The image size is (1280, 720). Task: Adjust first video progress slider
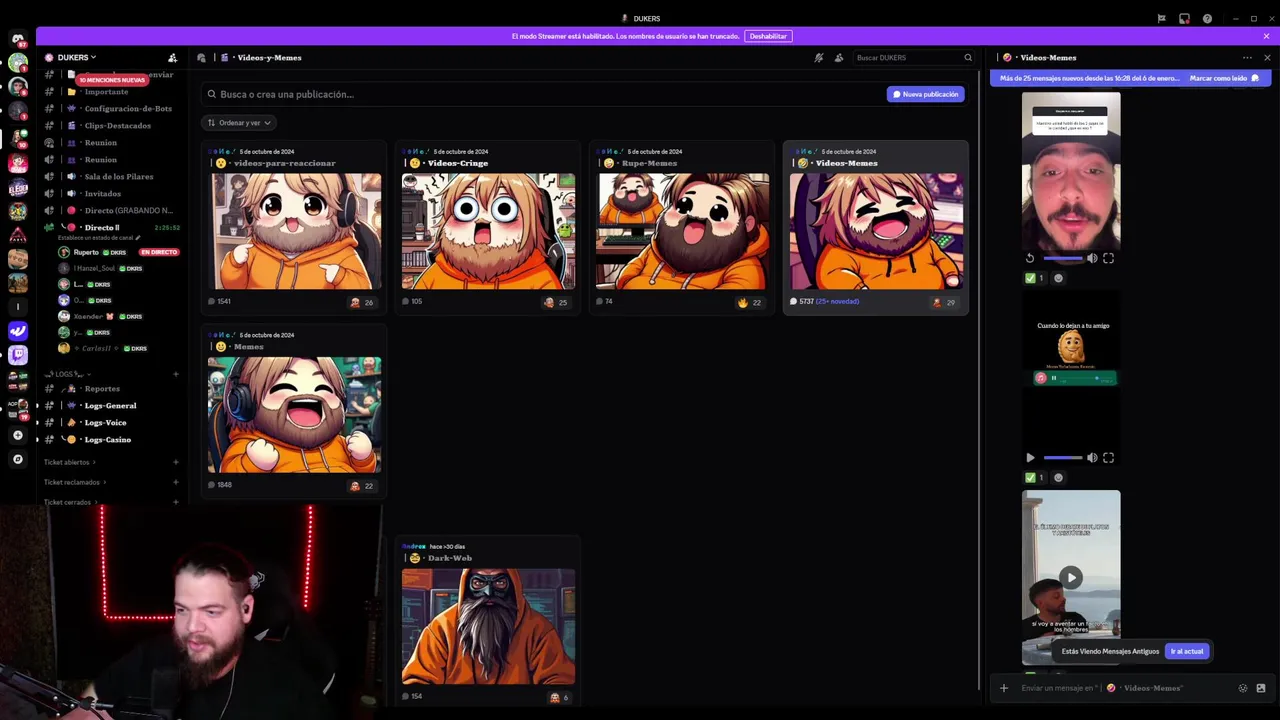pos(1062,258)
